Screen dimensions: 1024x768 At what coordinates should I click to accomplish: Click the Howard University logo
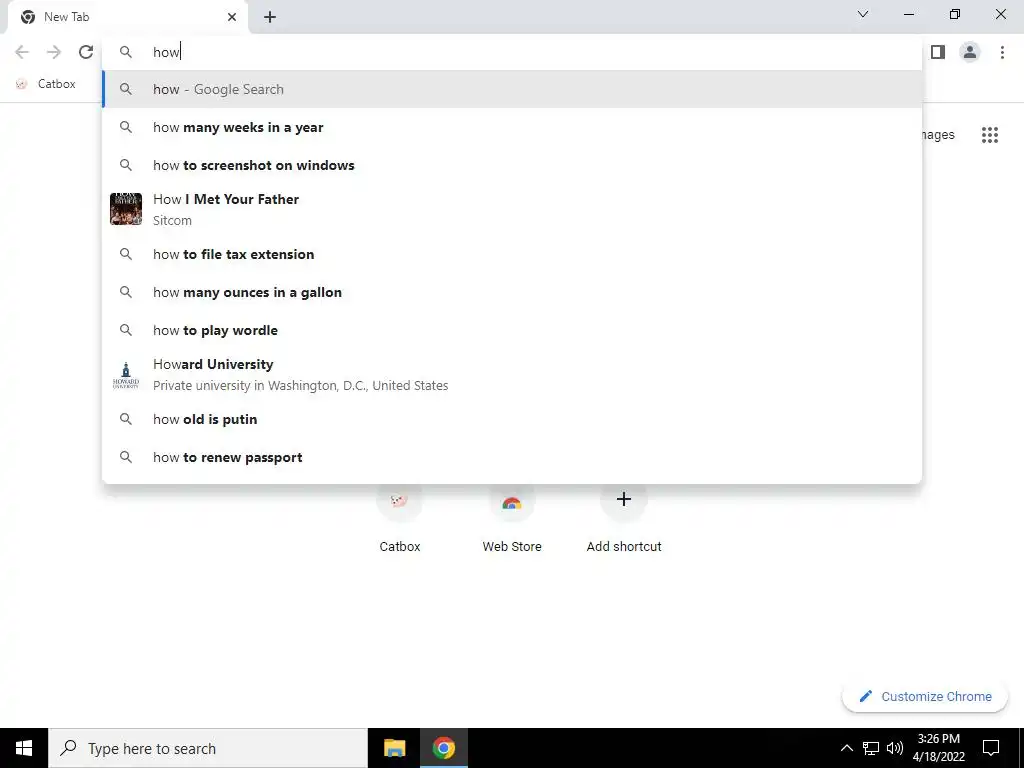click(126, 375)
